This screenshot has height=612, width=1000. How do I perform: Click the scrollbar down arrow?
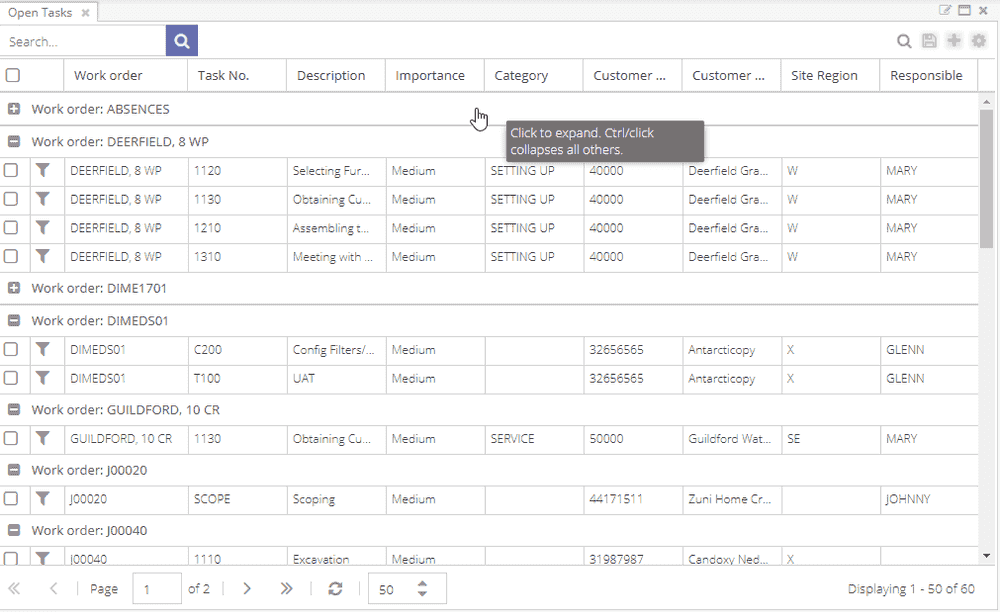point(986,556)
